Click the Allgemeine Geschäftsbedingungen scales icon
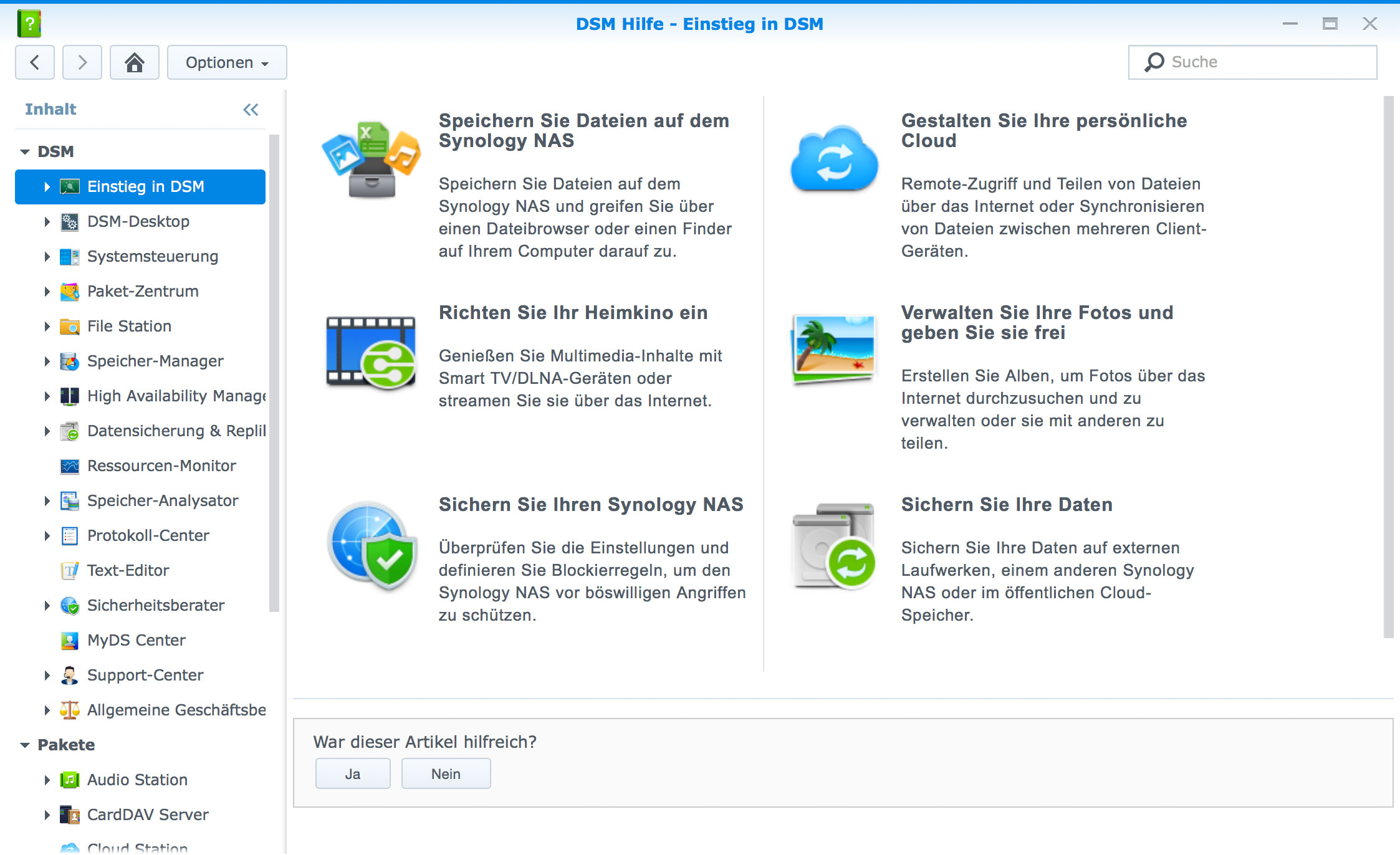Image resolution: width=1400 pixels, height=855 pixels. pyautogui.click(x=70, y=710)
